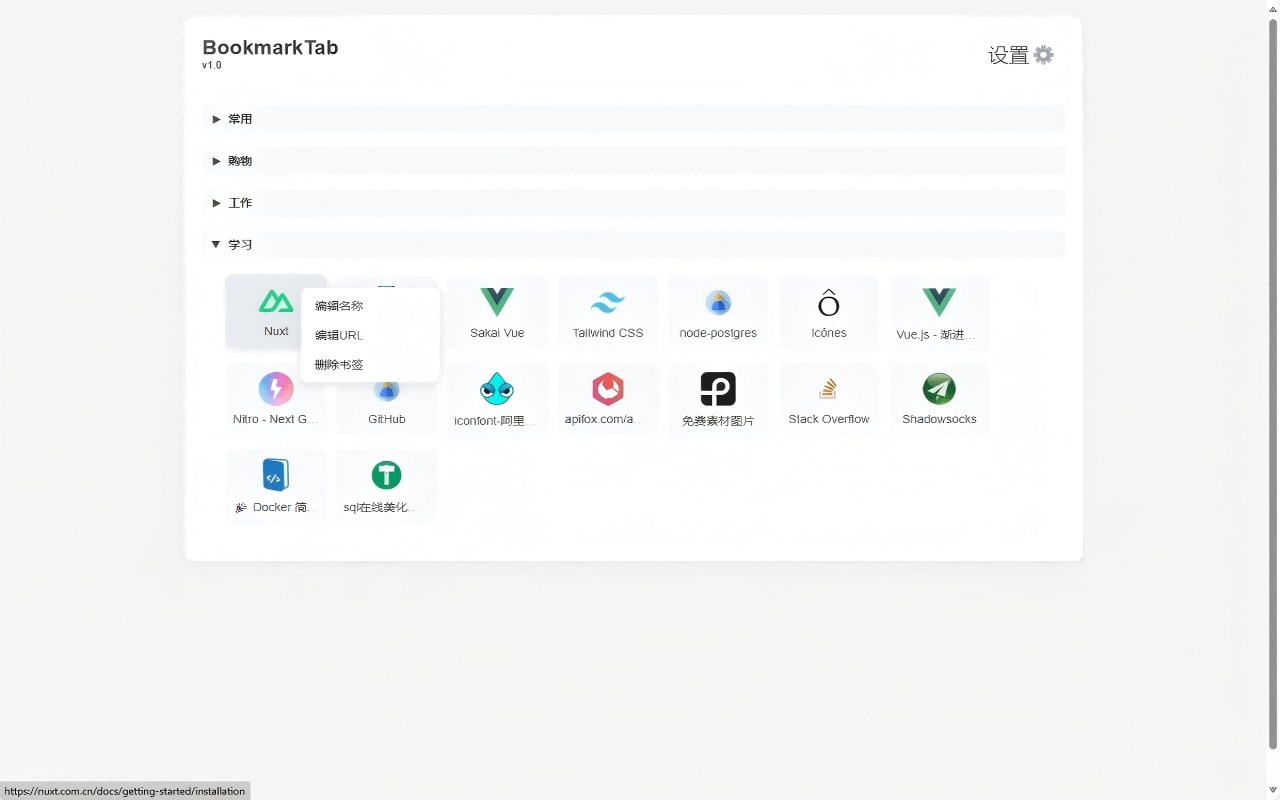This screenshot has width=1280, height=800.
Task: Open the Sakai Vue bookmark icon
Action: tap(497, 301)
